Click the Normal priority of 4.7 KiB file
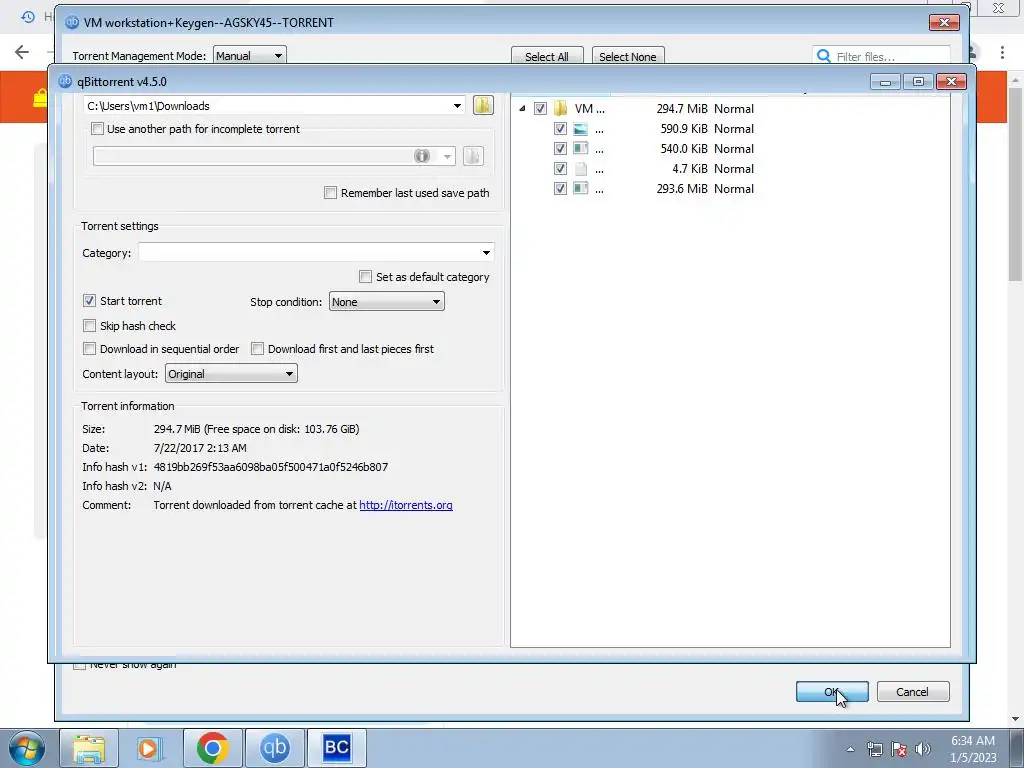The image size is (1024, 768). [733, 168]
